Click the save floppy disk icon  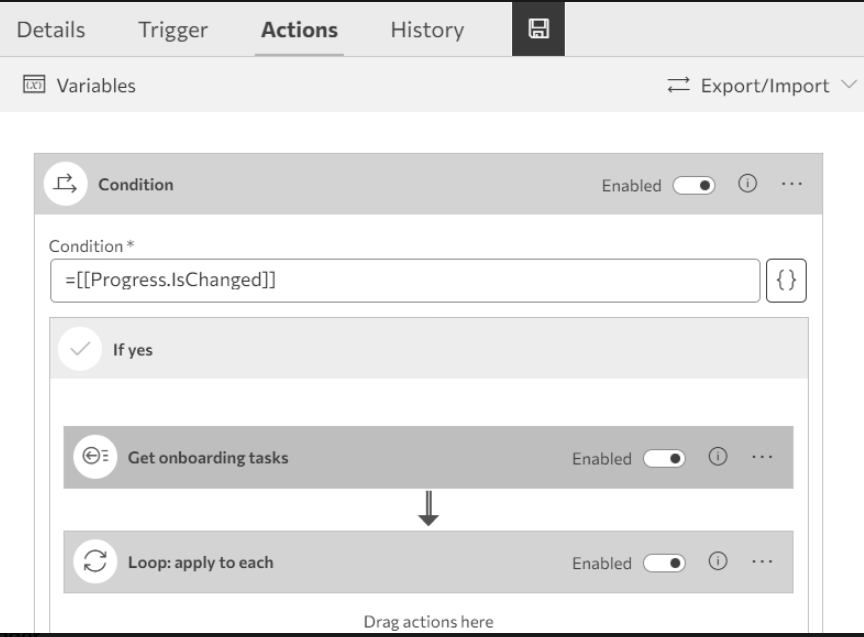point(538,29)
